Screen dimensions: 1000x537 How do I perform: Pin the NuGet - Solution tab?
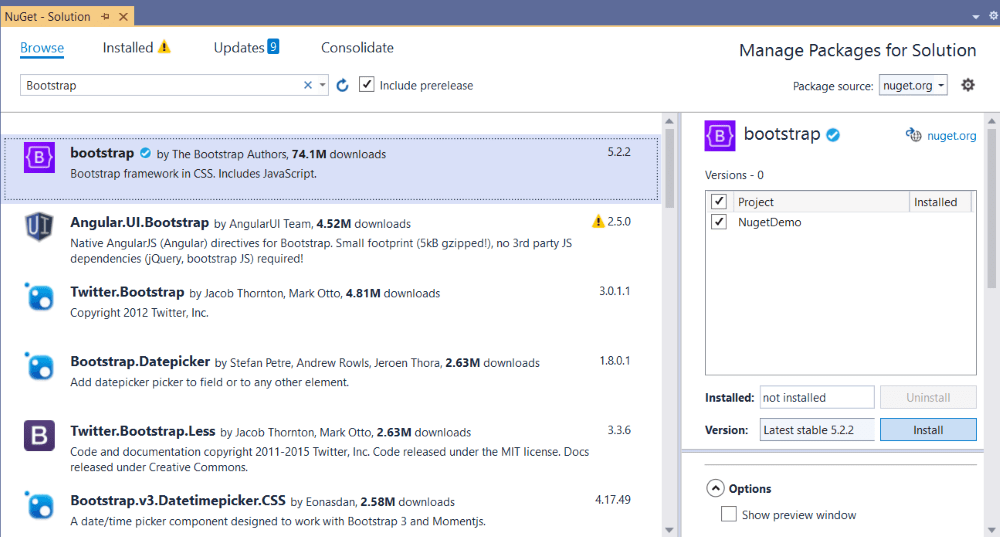click(105, 17)
